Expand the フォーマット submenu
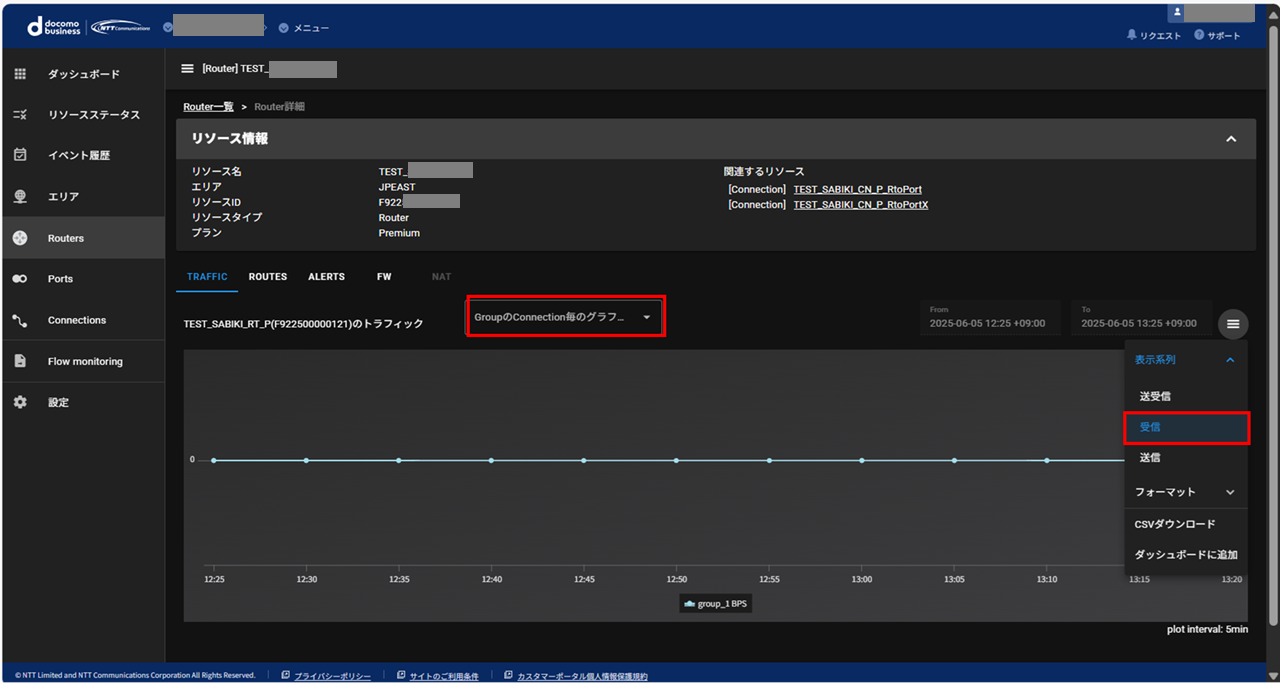This screenshot has height=690, width=1280. [x=1185, y=492]
